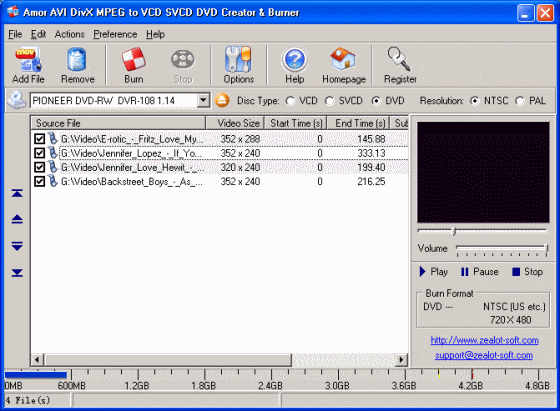
Task: Select the G:\Video\Jennifer_Lopez file name
Action: (x=131, y=153)
